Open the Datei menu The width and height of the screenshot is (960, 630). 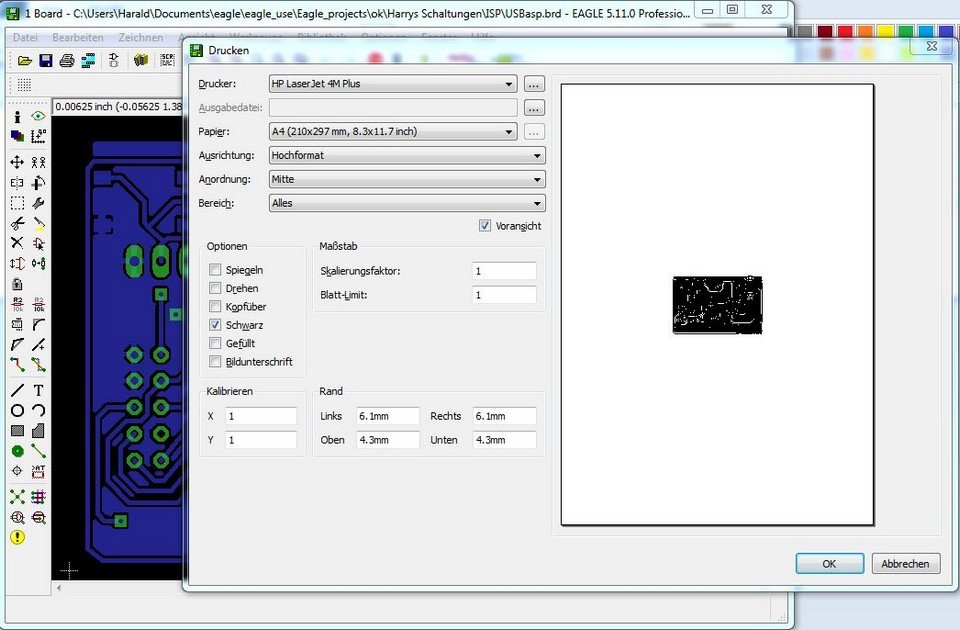click(25, 37)
